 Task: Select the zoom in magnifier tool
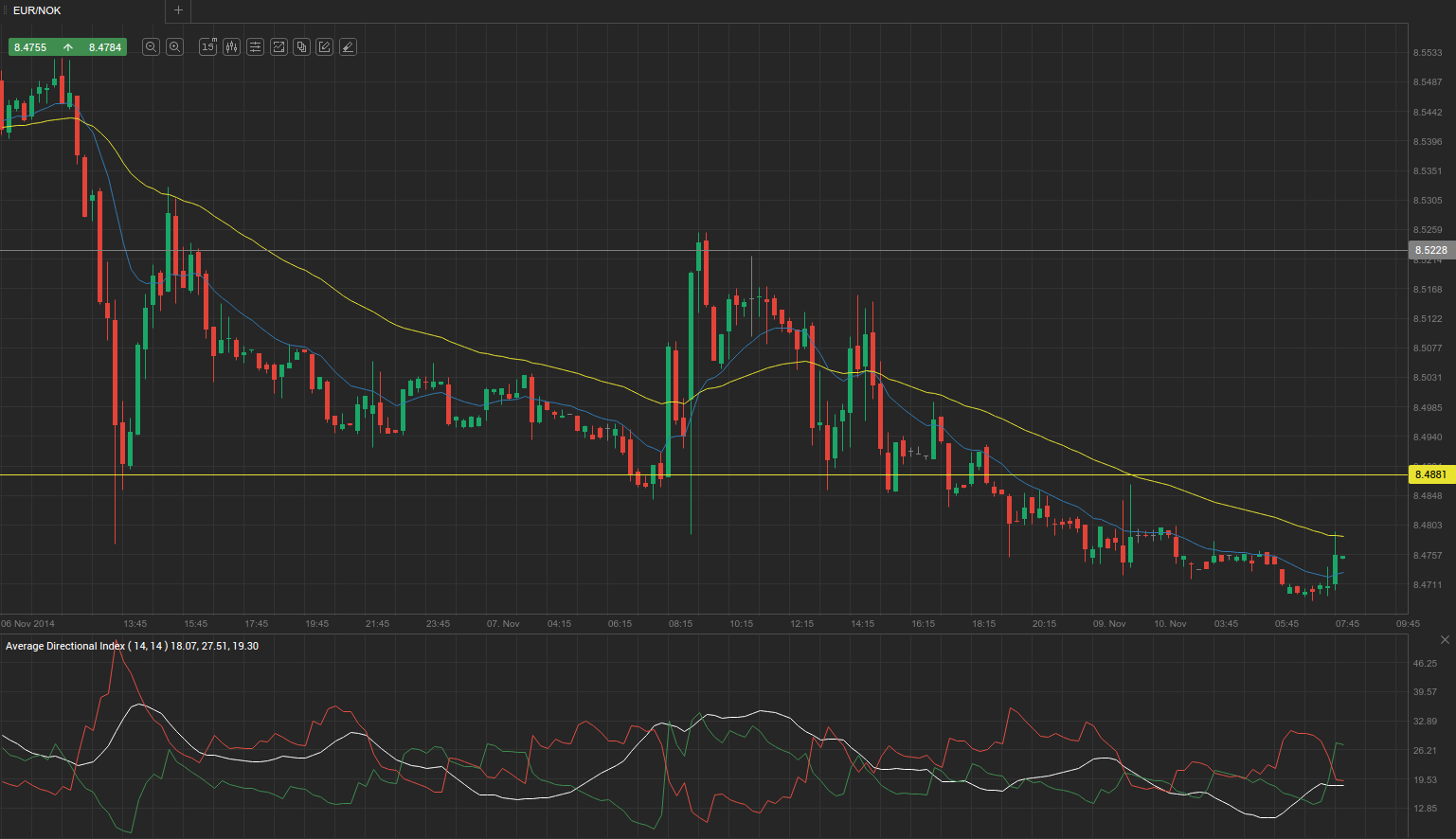pyautogui.click(x=174, y=46)
